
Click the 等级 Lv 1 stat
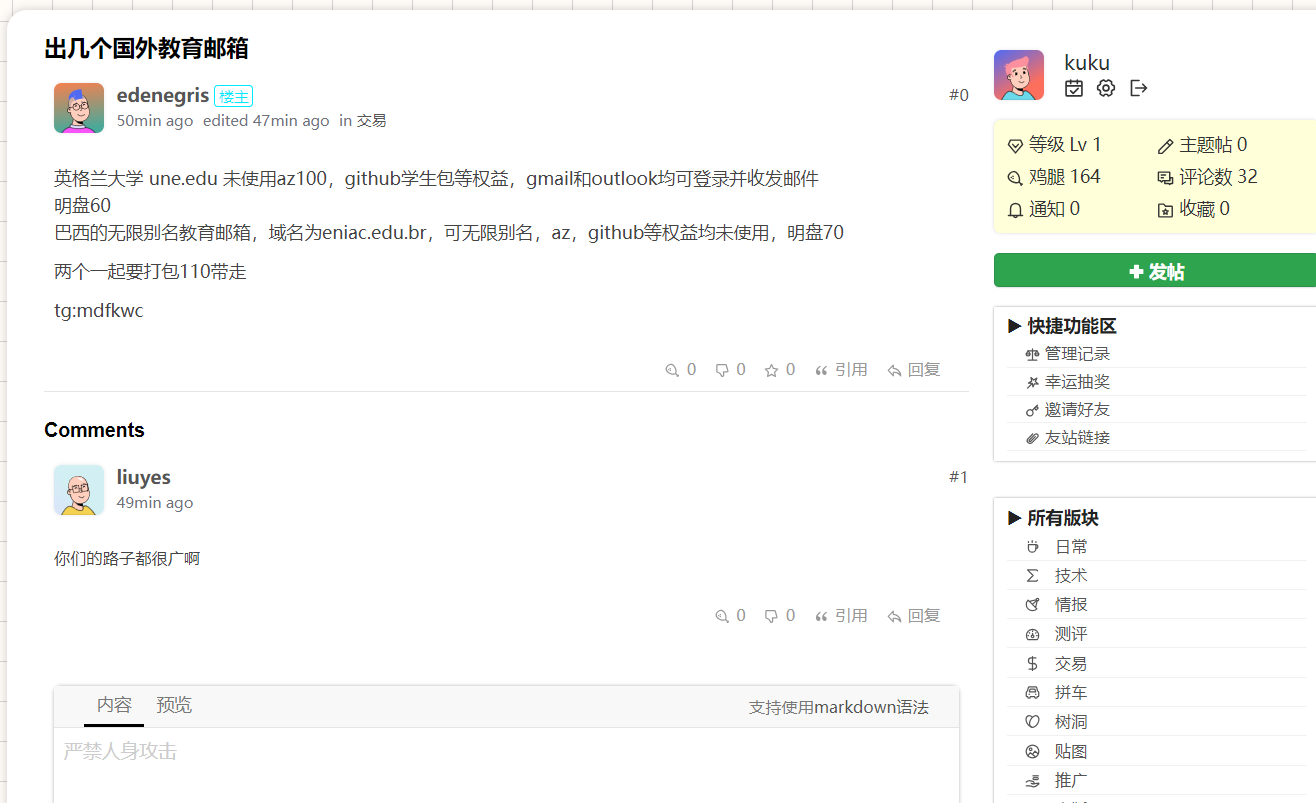(x=1055, y=145)
